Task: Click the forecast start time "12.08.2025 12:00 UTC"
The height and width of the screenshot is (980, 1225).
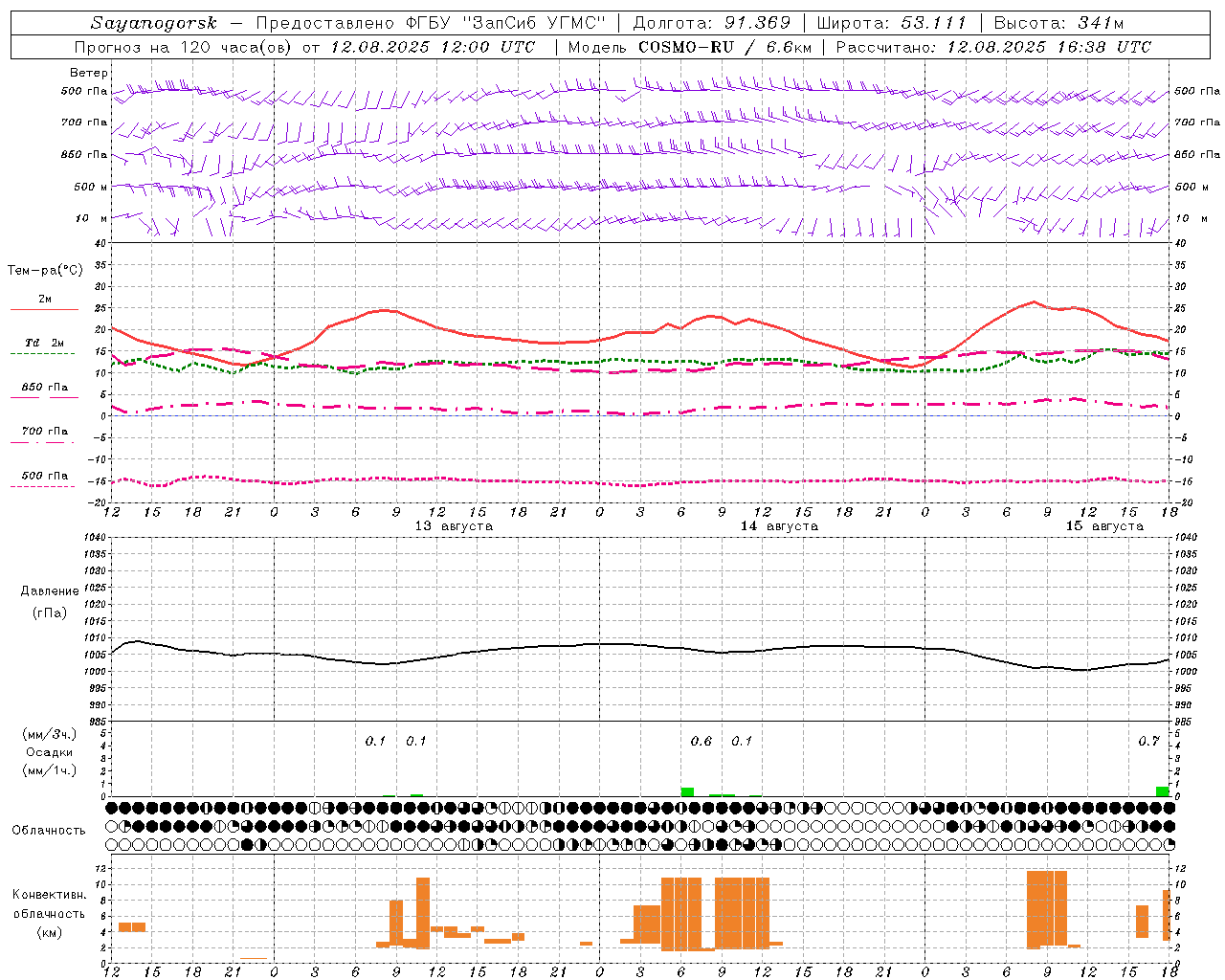Action: (x=433, y=47)
